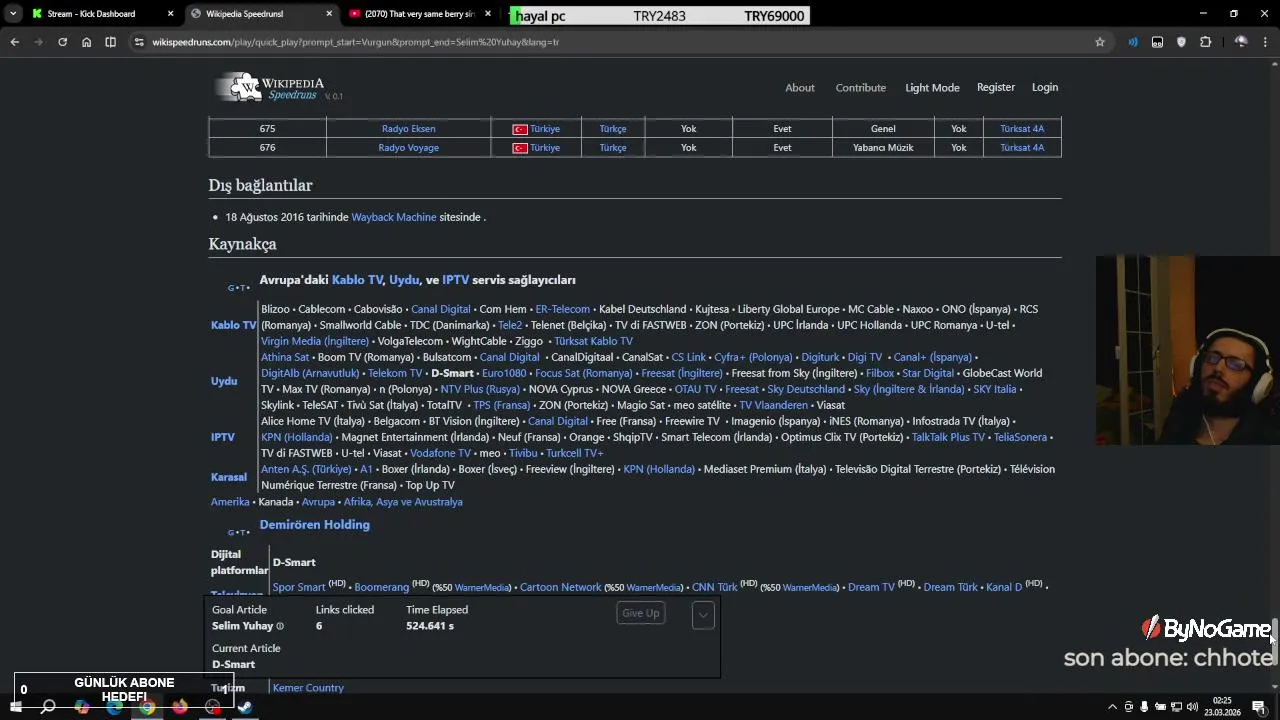Open the Cartoon Network link
The image size is (1280, 720).
560,587
